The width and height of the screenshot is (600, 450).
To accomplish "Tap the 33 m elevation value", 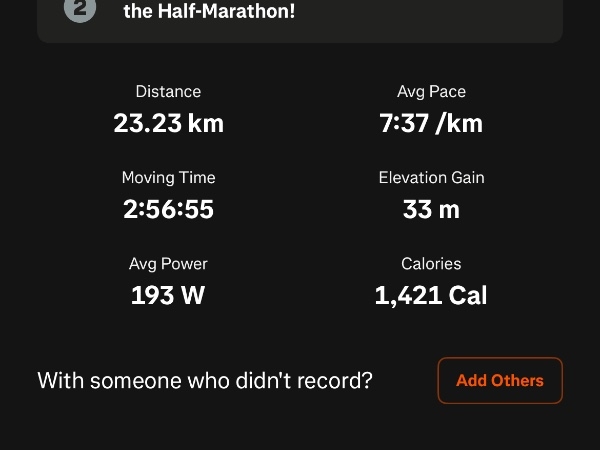I will pos(431,209).
